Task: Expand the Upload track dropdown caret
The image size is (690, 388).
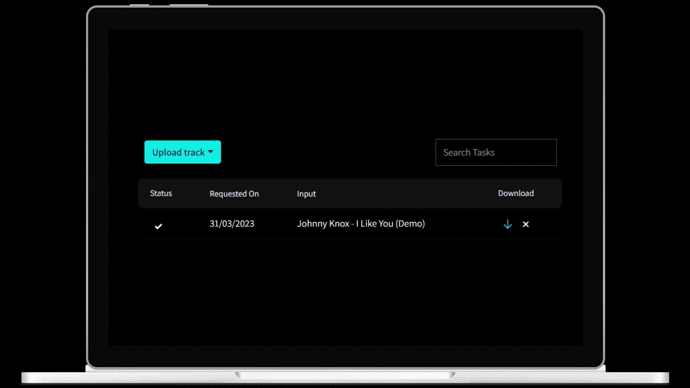Action: [x=210, y=152]
